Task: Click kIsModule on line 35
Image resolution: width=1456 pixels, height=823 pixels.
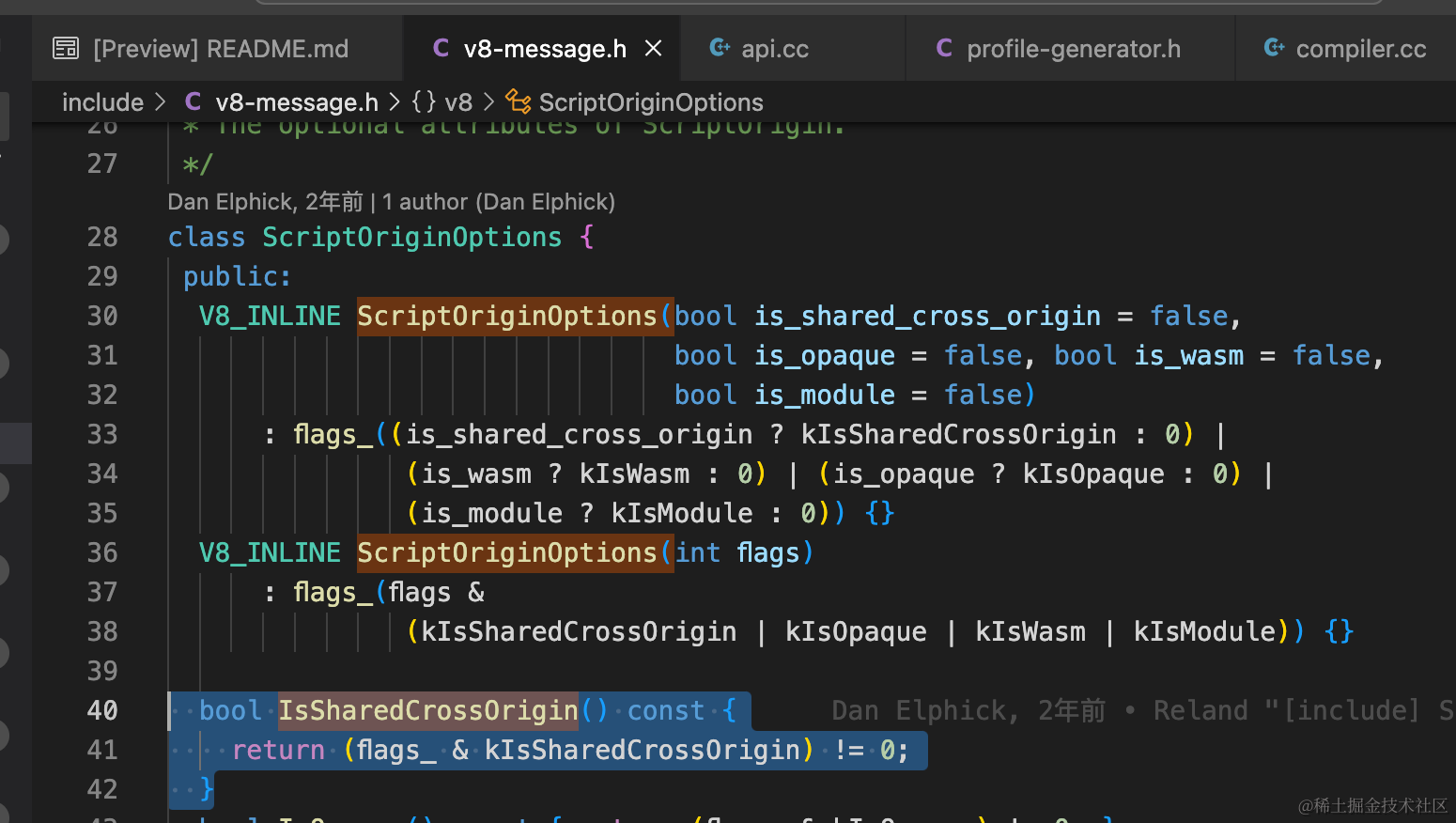Action: [682, 513]
